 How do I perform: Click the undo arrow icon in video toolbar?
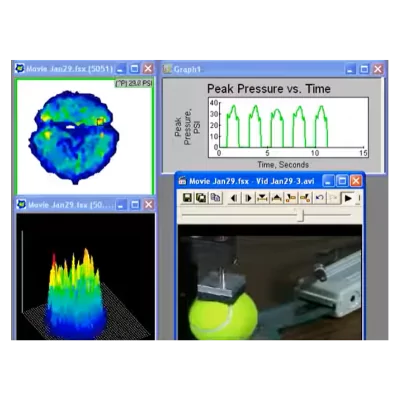[319, 198]
